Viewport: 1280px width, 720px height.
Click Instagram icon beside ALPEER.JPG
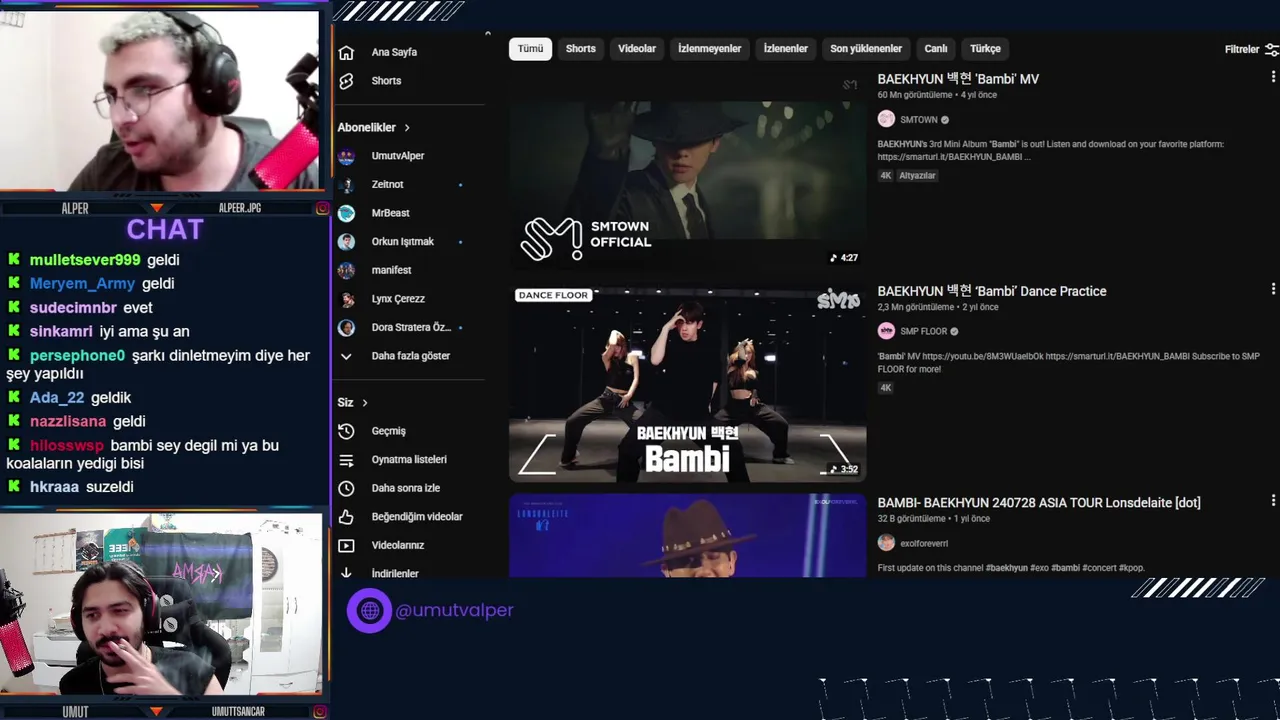click(x=322, y=208)
